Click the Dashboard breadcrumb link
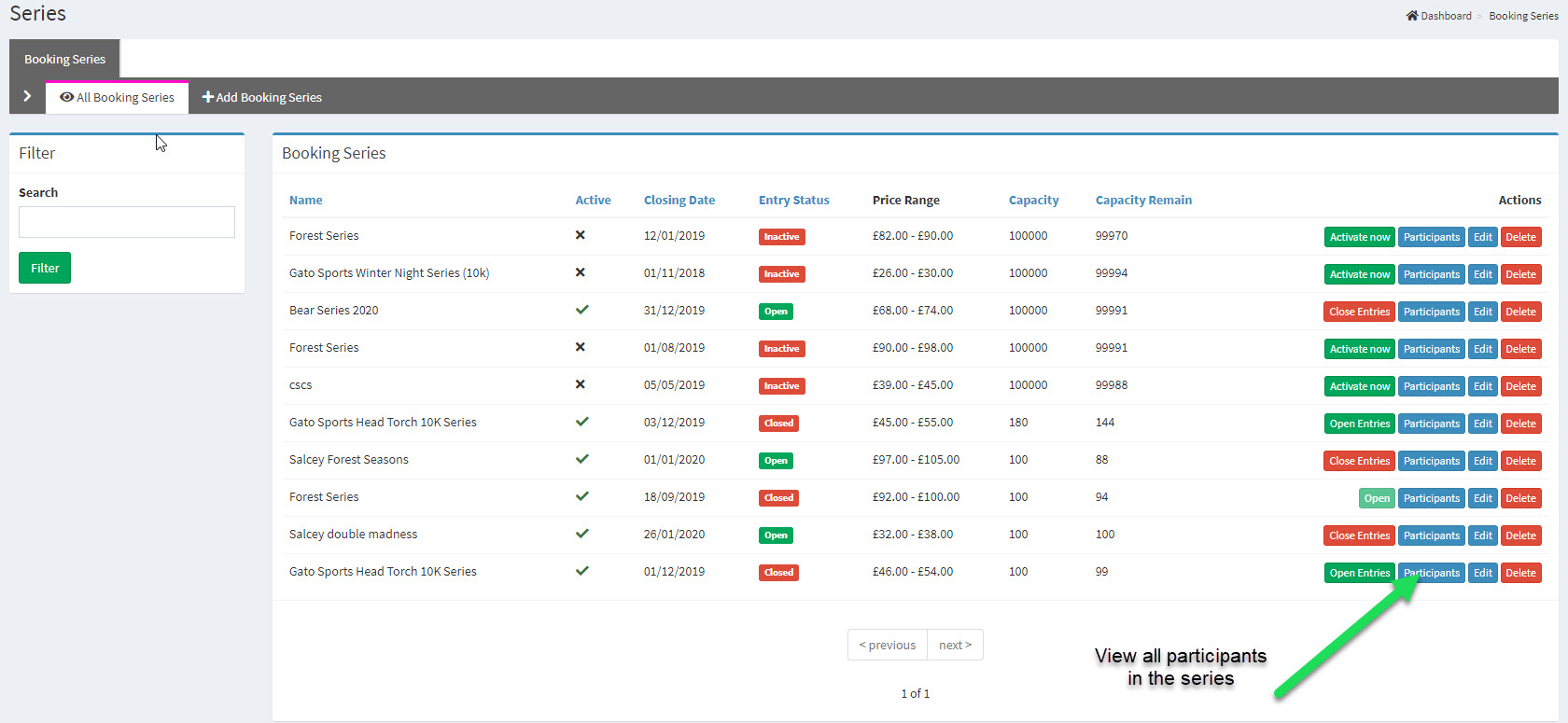This screenshot has height=723, width=1568. (1446, 16)
